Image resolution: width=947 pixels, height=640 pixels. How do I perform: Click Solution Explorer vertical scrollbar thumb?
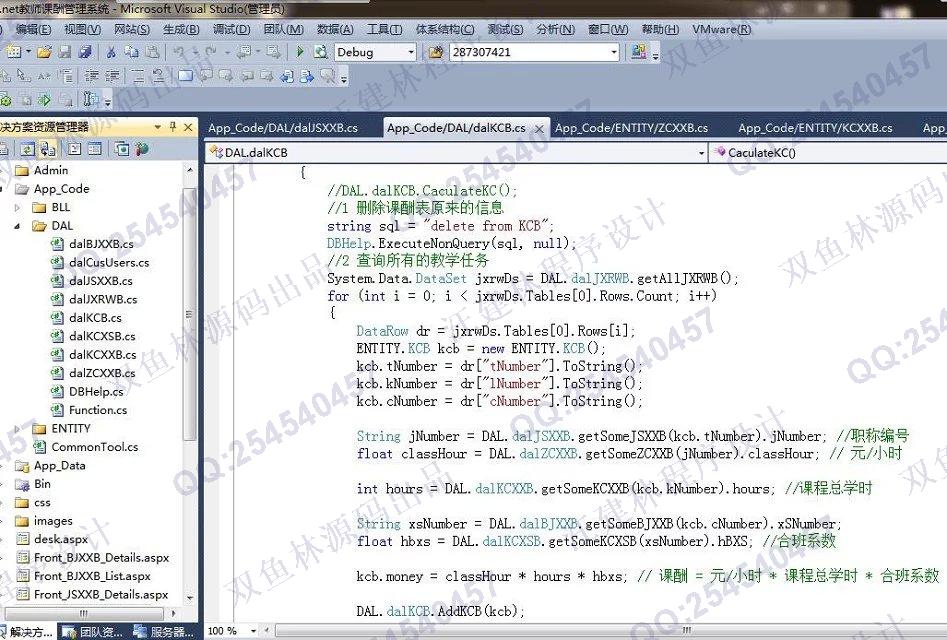tap(188, 314)
